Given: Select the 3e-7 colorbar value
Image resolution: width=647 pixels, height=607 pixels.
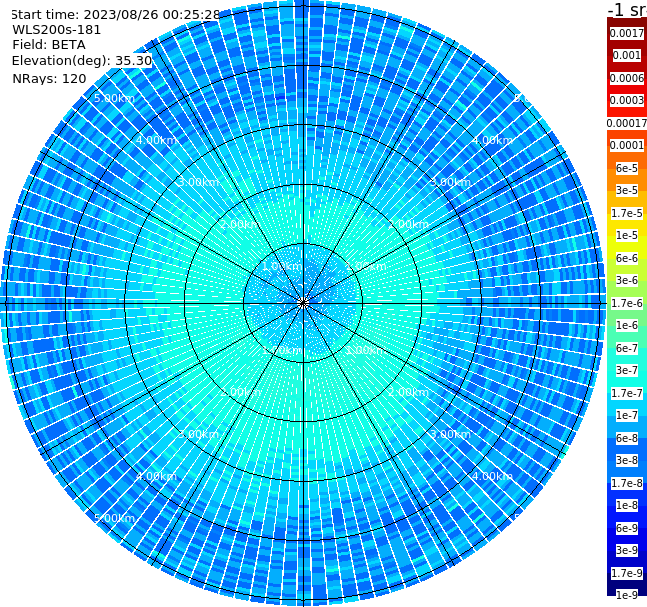Looking at the screenshot, I should point(627,370).
